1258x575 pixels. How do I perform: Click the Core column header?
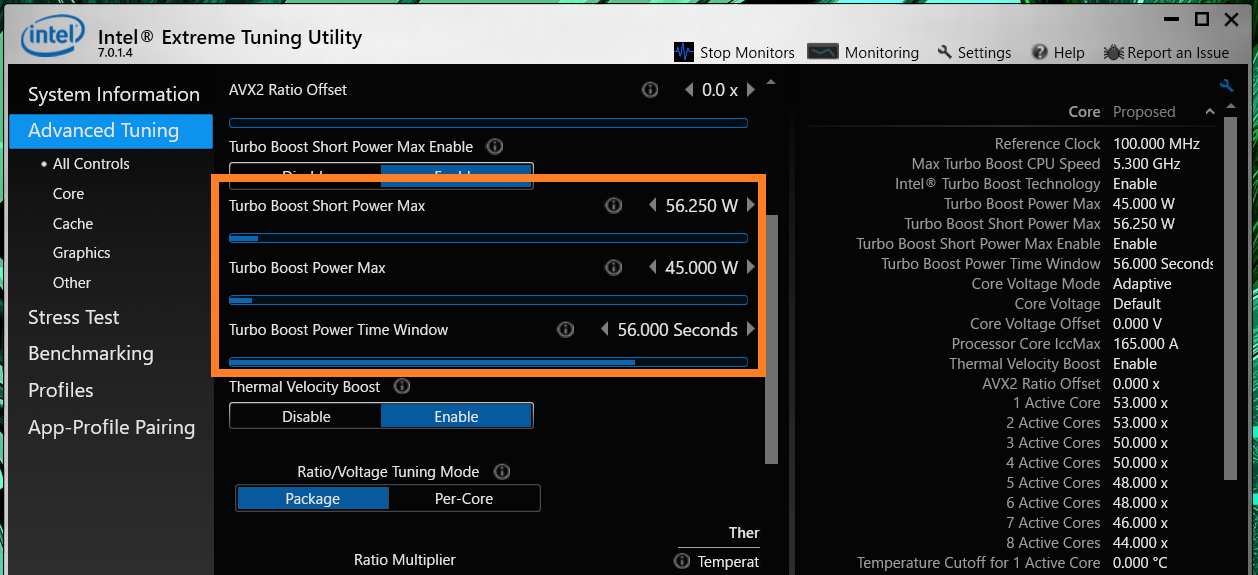pyautogui.click(x=1084, y=112)
